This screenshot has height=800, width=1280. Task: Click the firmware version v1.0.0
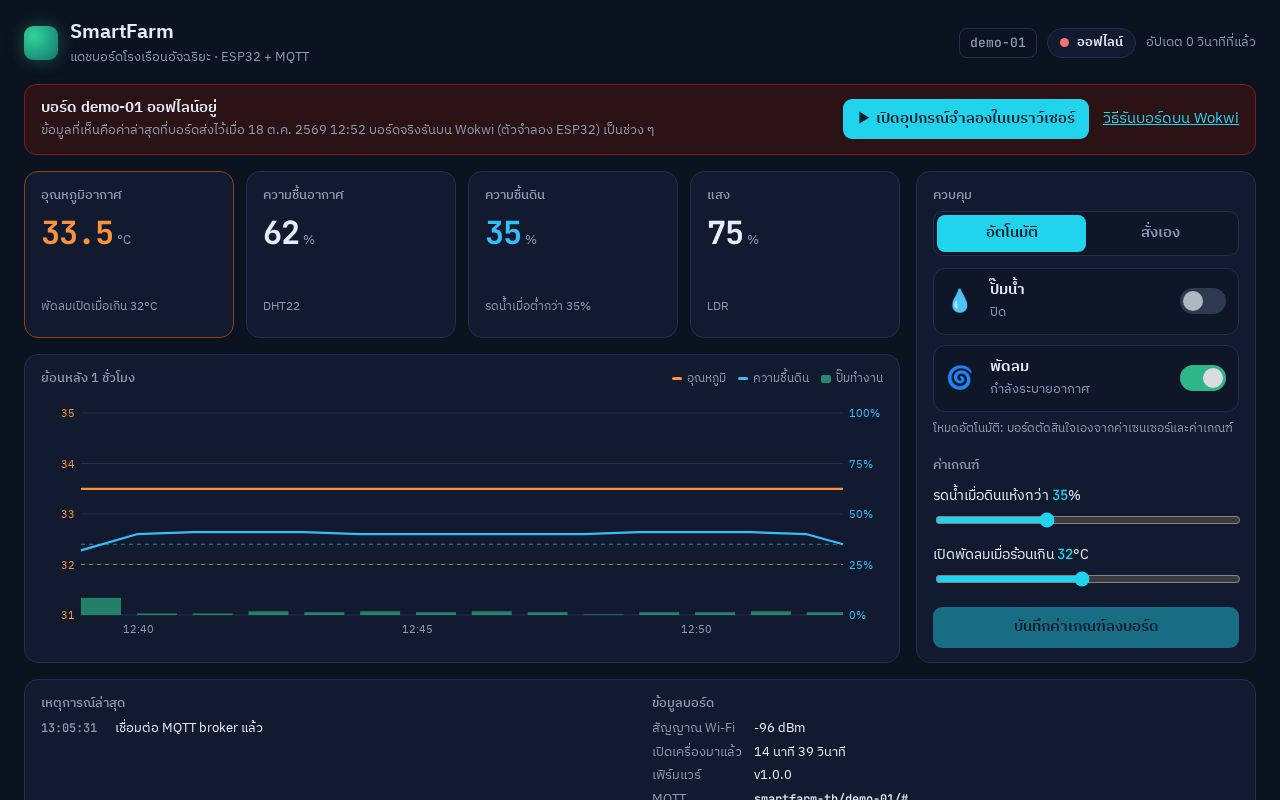772,775
